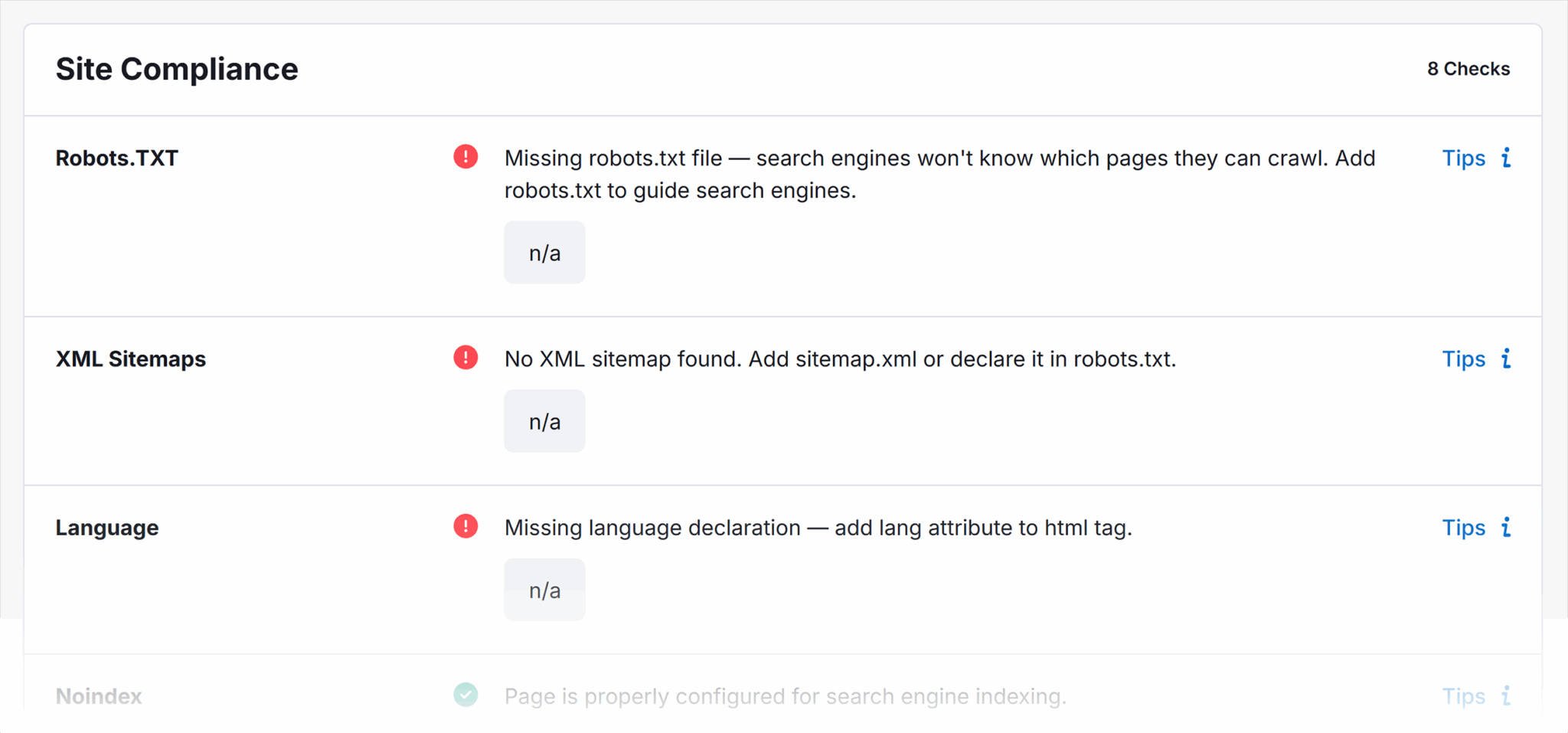Click the Site Compliance heading
The width and height of the screenshot is (1568, 733).
point(177,69)
